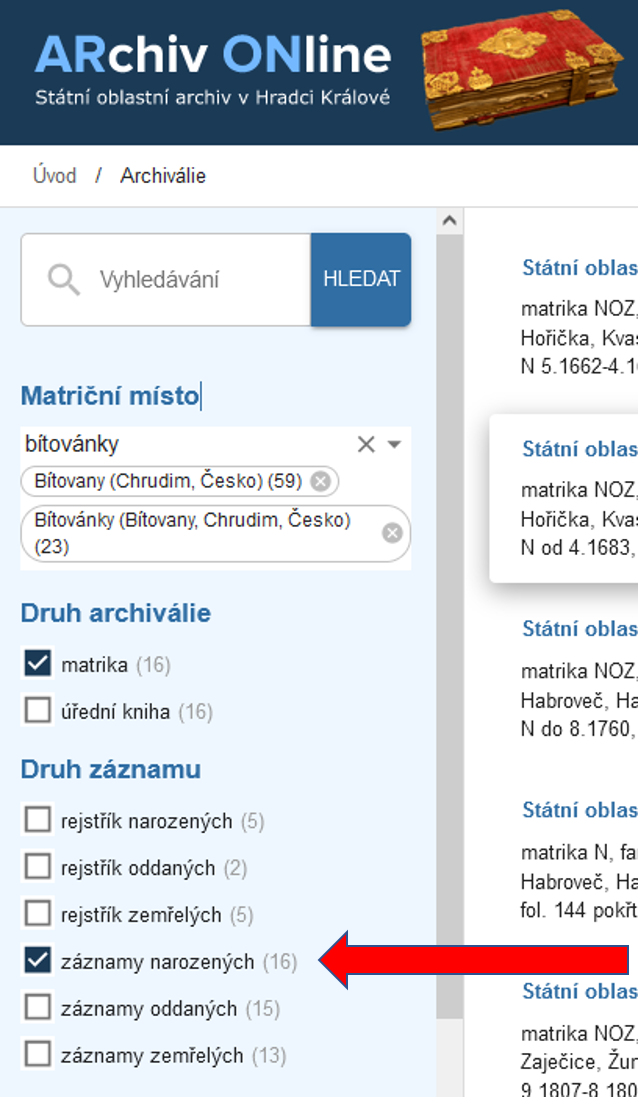Image resolution: width=638 pixels, height=1097 pixels.
Task: Select Archiválie in the breadcrumb
Action: click(163, 175)
